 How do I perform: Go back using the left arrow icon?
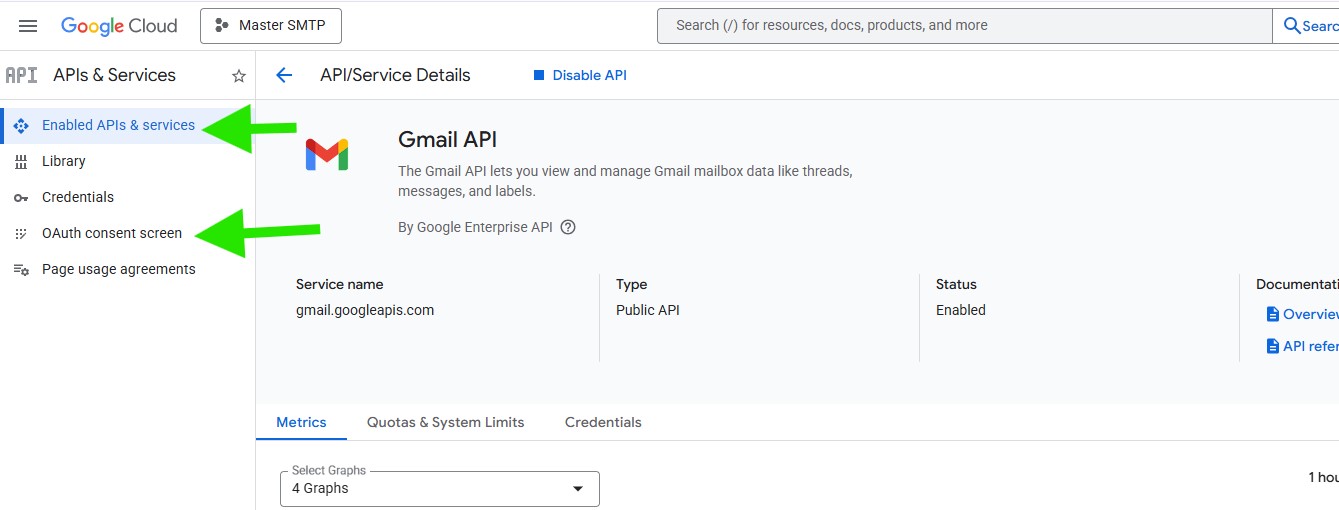coord(284,75)
